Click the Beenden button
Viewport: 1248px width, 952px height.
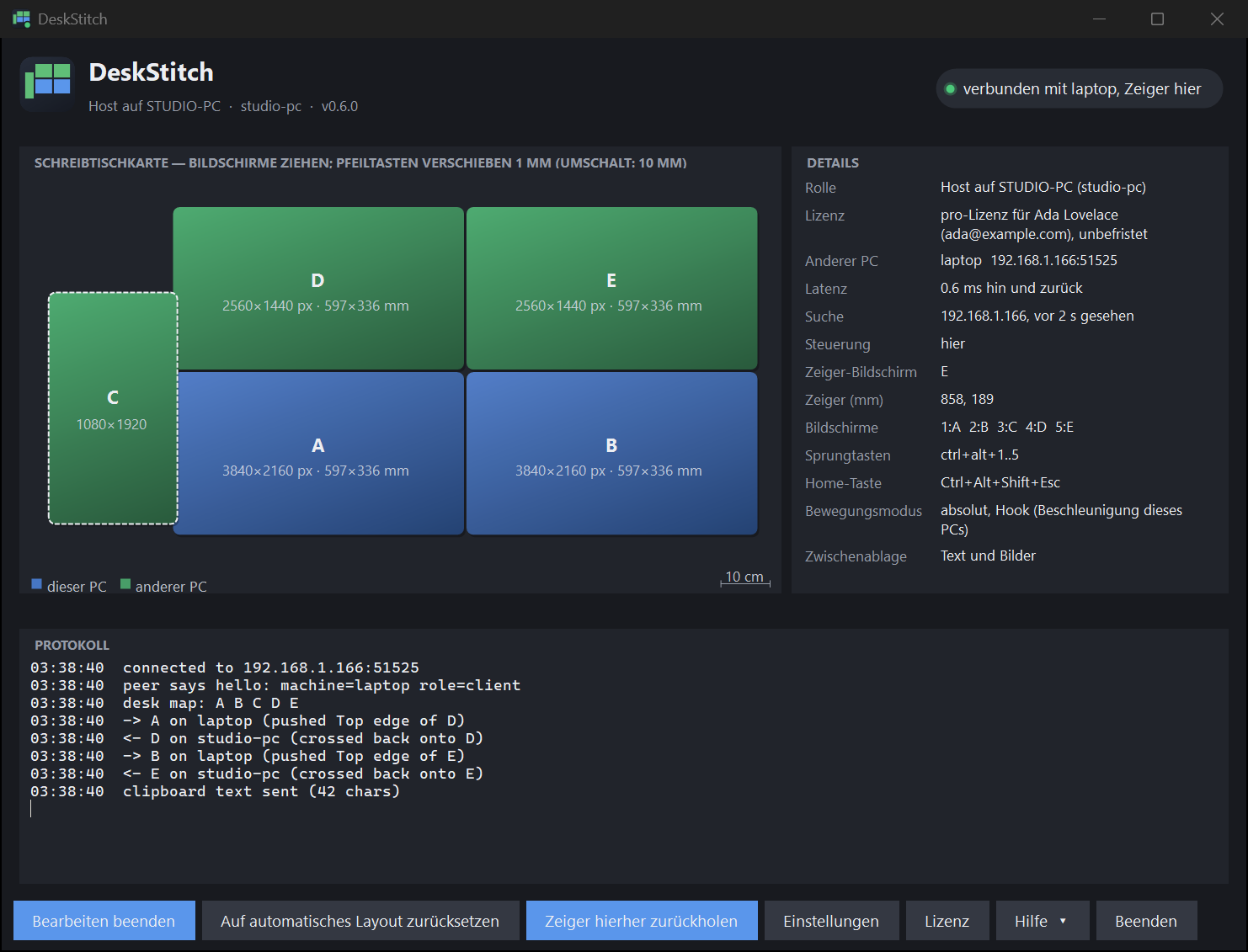tap(1146, 921)
